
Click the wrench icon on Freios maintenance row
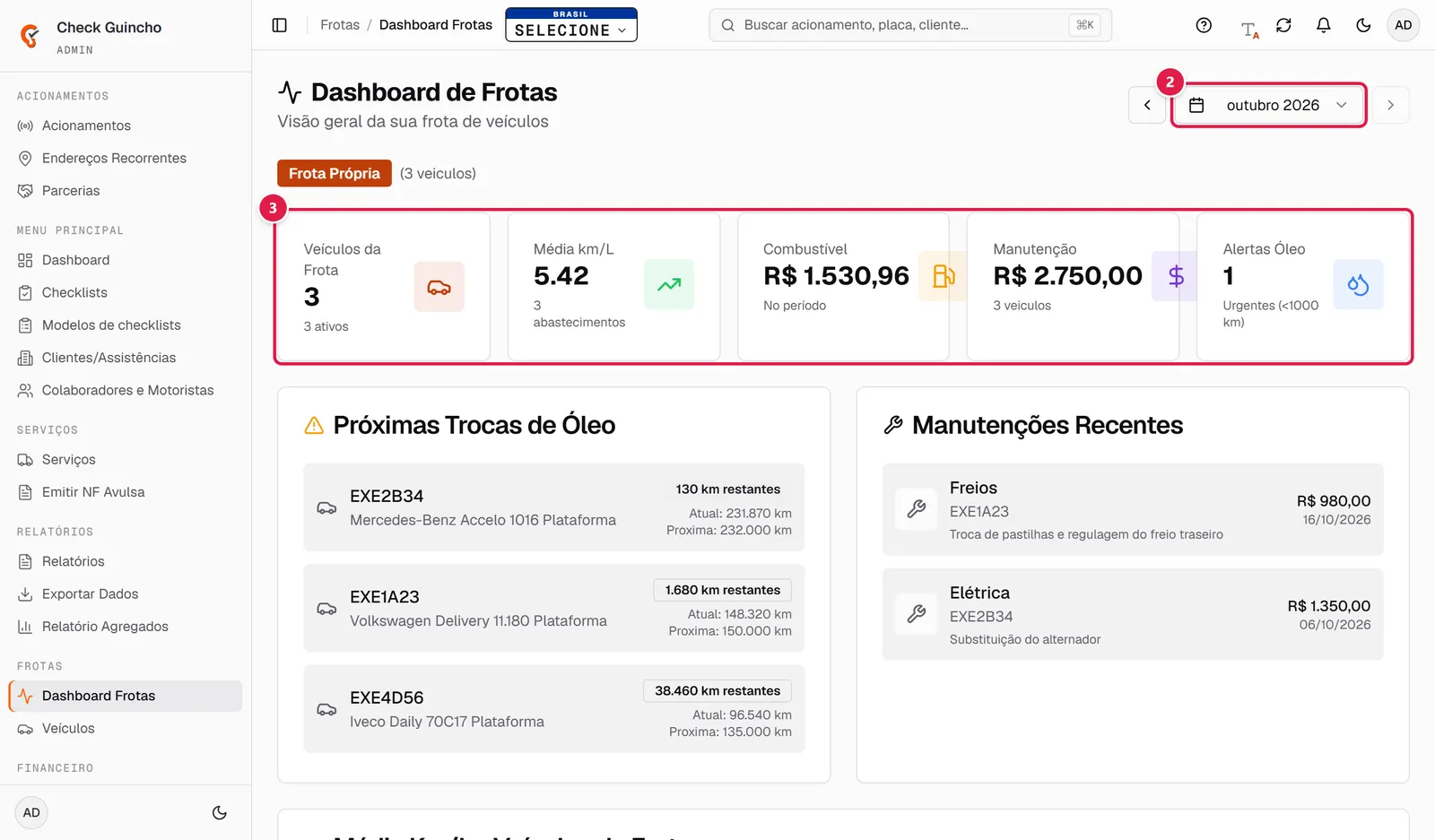(917, 509)
